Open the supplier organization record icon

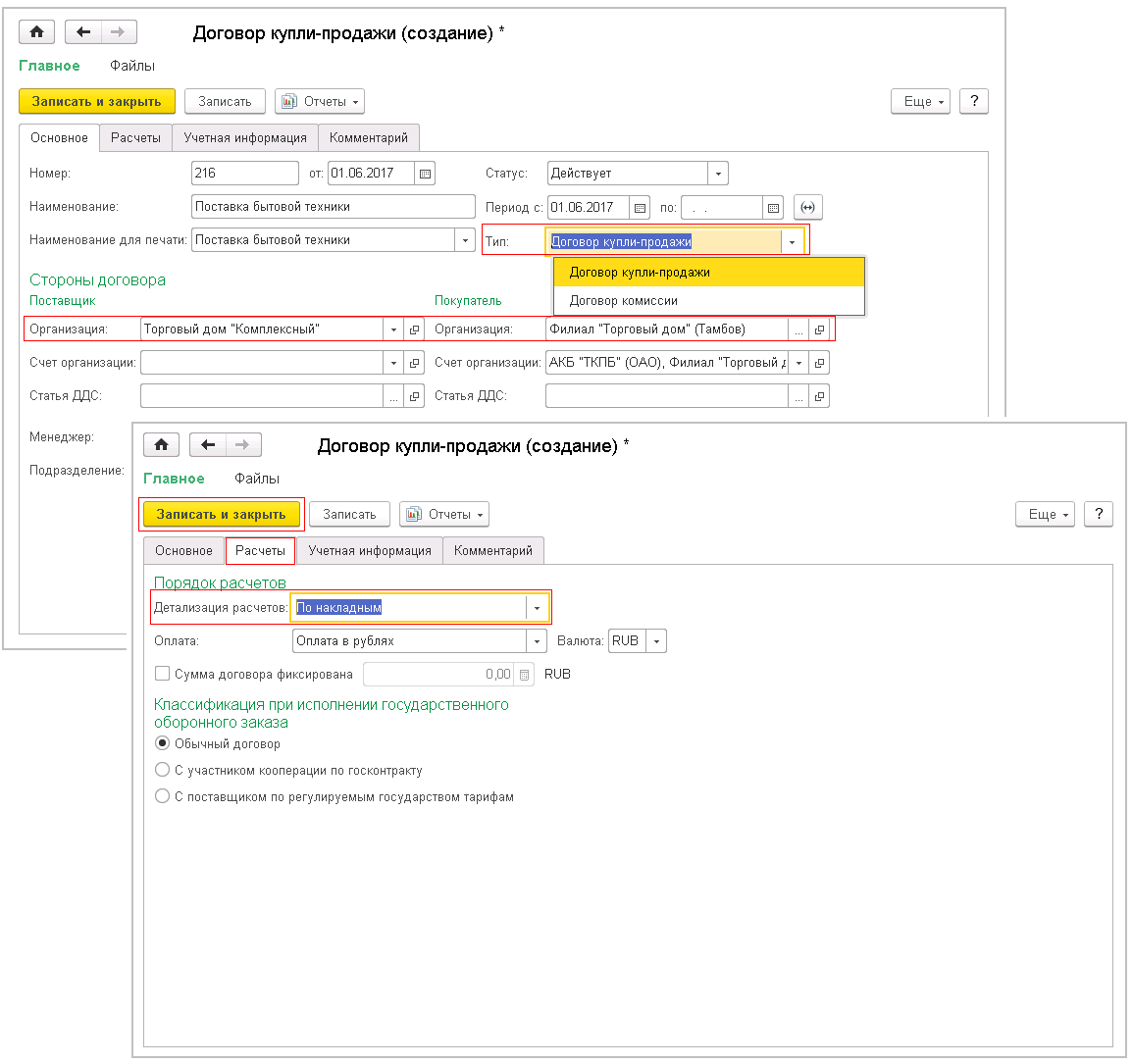point(414,329)
